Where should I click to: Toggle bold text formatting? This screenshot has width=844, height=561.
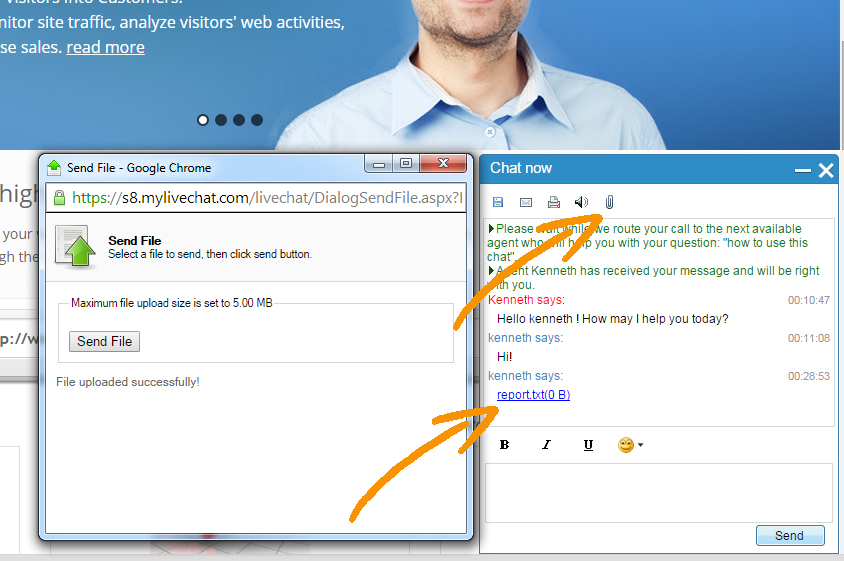(505, 445)
